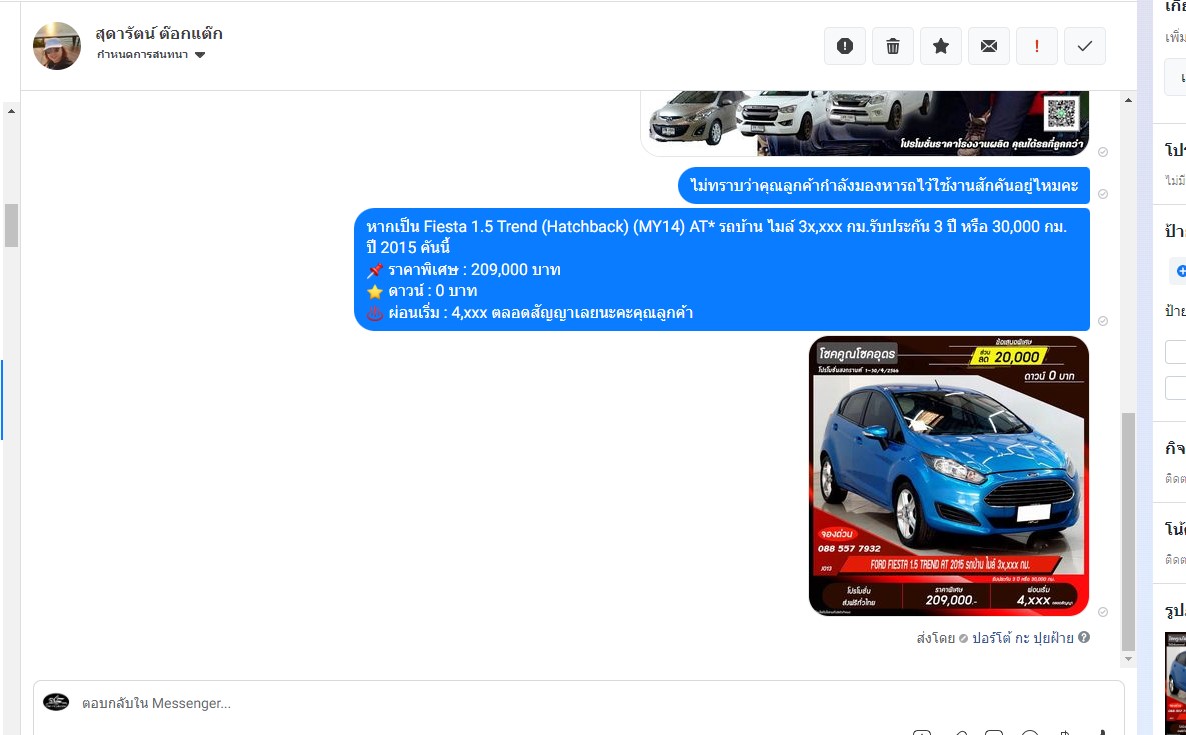This screenshot has width=1186, height=735.
Task: Select message ไม่ทราบว่าคุณลูกค้ากำลังมองหารถ
Action: tap(883, 185)
